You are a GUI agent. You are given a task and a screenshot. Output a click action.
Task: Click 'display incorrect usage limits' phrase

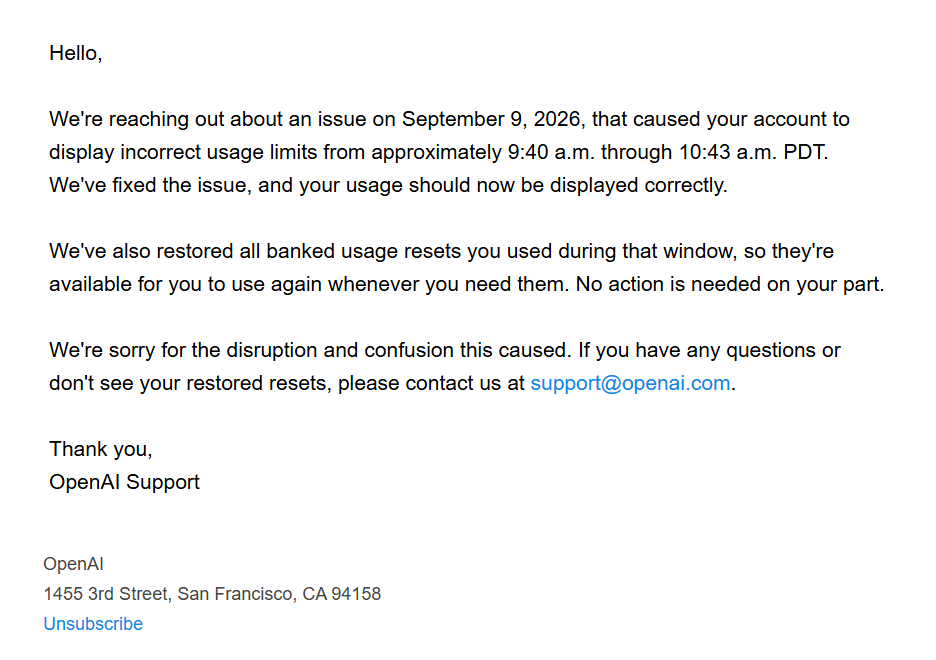[x=183, y=152]
